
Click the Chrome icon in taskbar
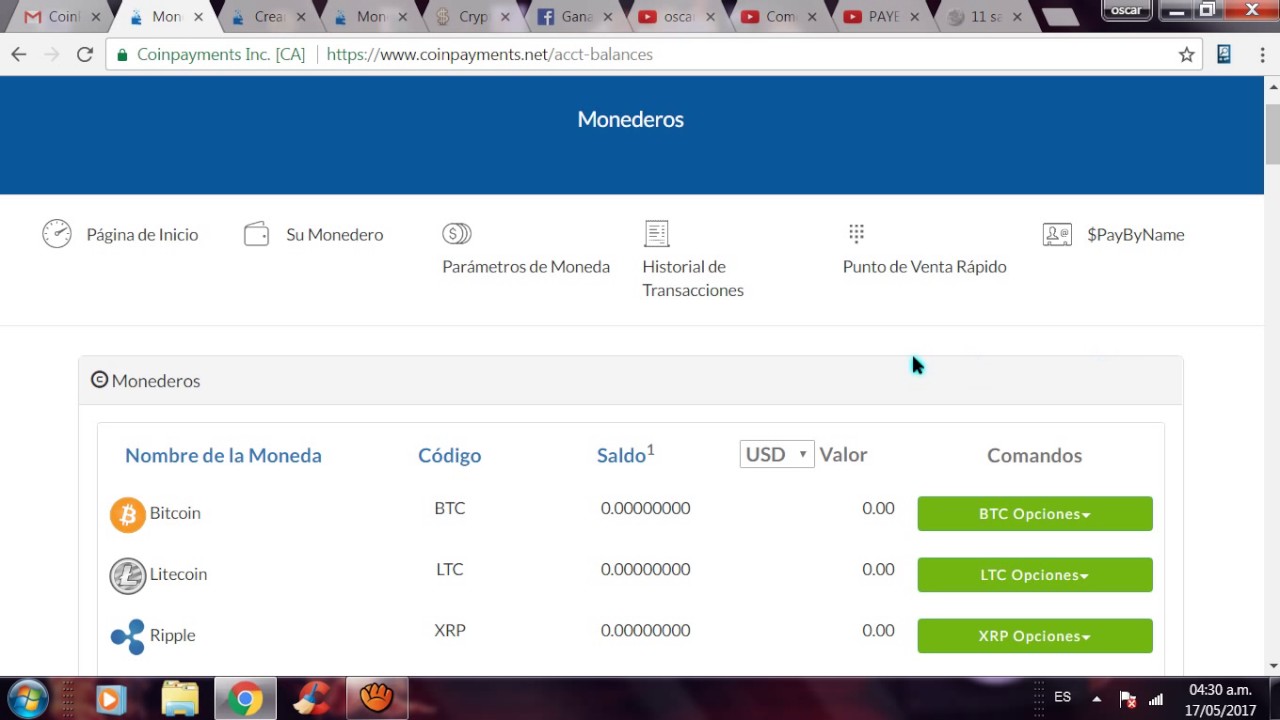tap(245, 698)
